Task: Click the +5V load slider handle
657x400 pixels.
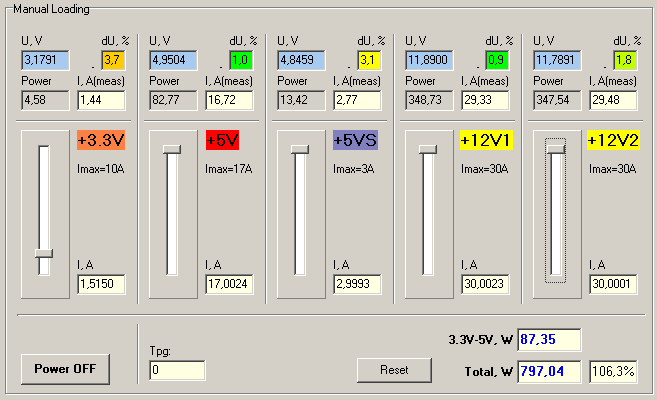Action: click(x=172, y=149)
